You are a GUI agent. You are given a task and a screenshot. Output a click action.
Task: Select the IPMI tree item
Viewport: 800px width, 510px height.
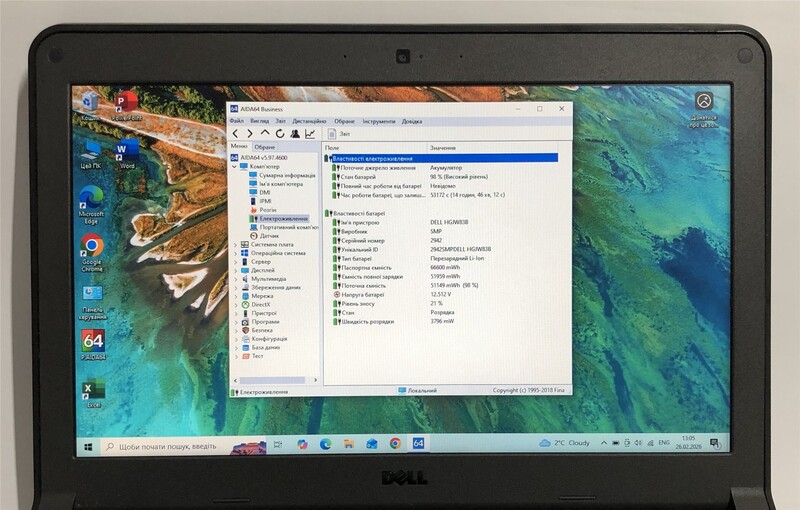pyautogui.click(x=260, y=201)
